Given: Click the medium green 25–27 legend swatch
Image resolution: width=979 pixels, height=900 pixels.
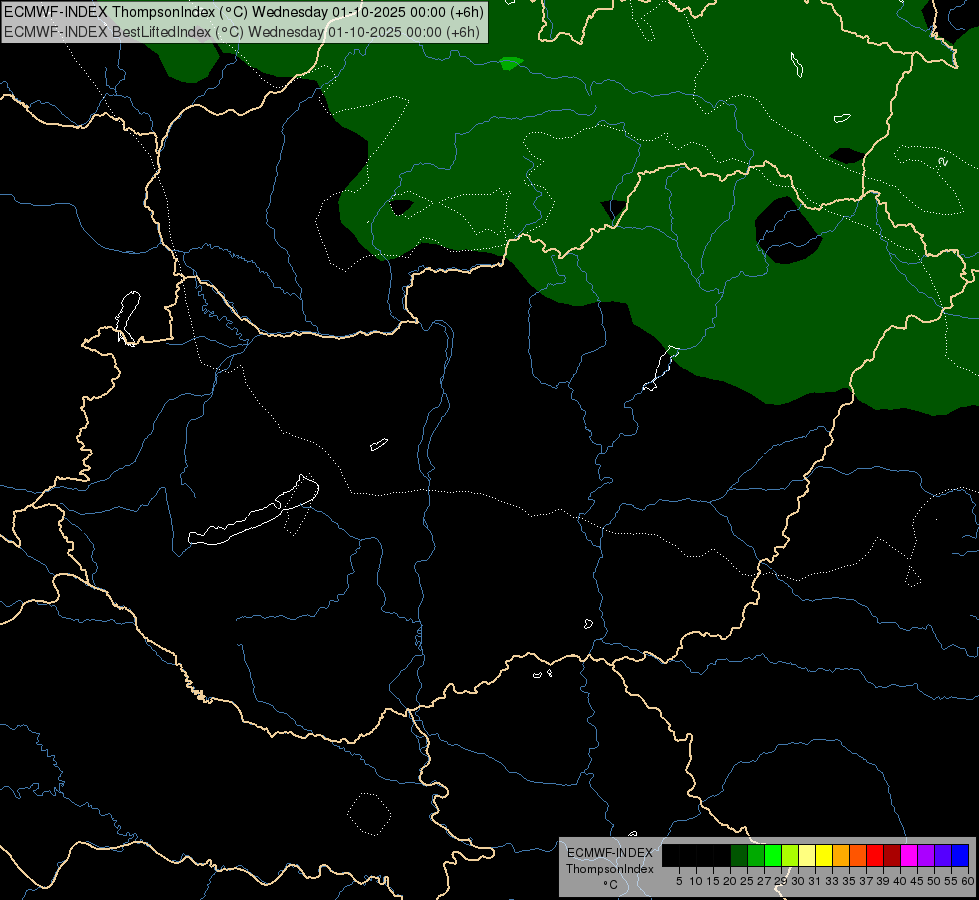Looking at the screenshot, I should 755,855.
